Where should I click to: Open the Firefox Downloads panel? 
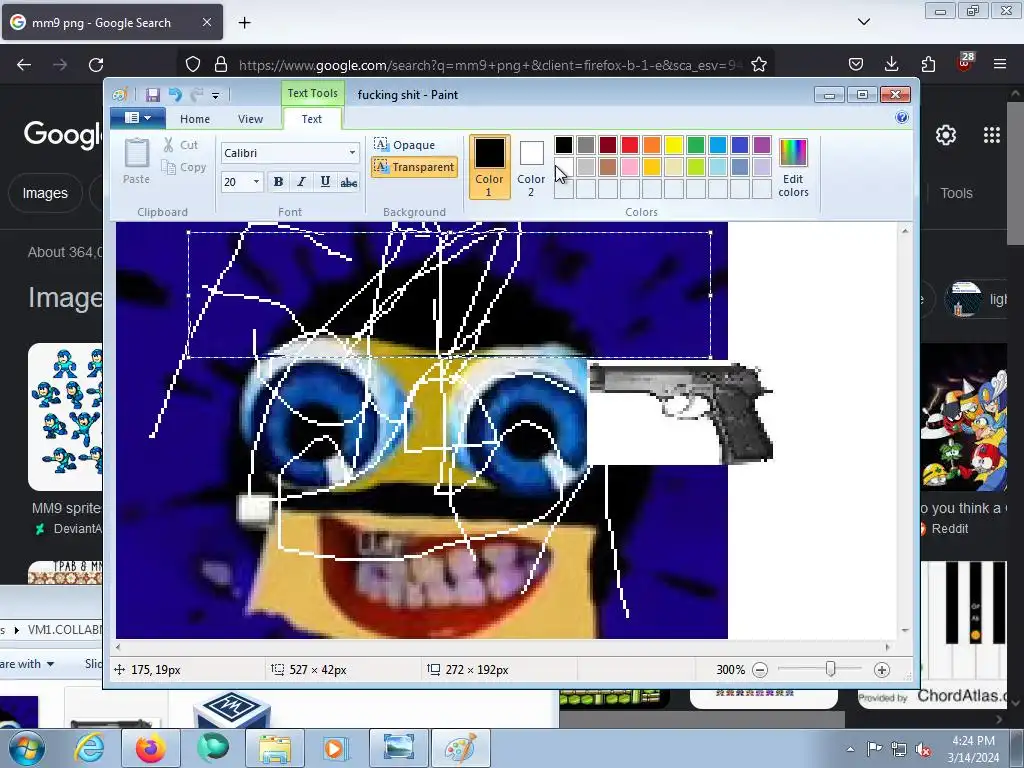tap(891, 64)
